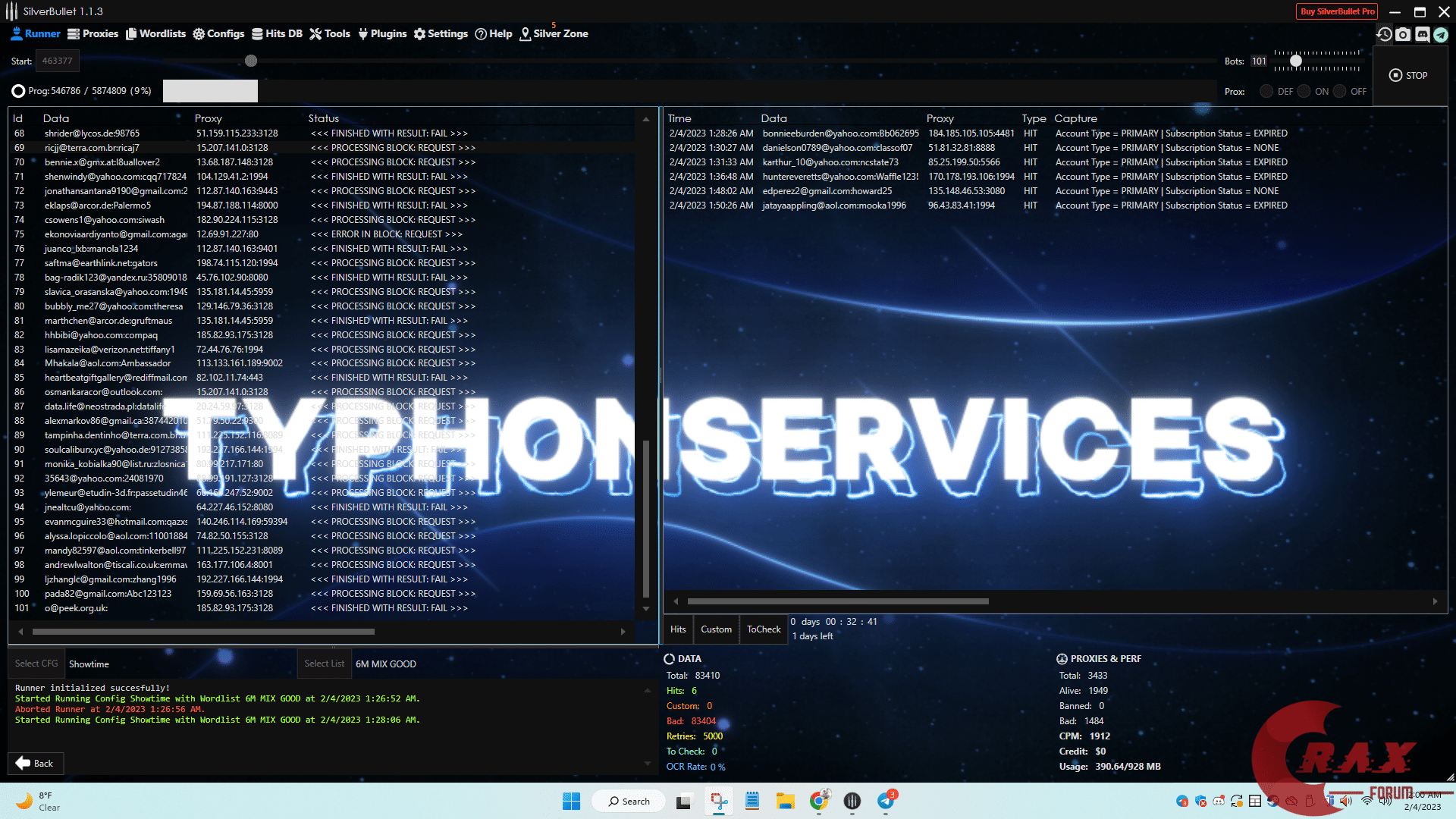Open the Silver Zone tab
Viewport: 1456px width, 819px height.
554,34
